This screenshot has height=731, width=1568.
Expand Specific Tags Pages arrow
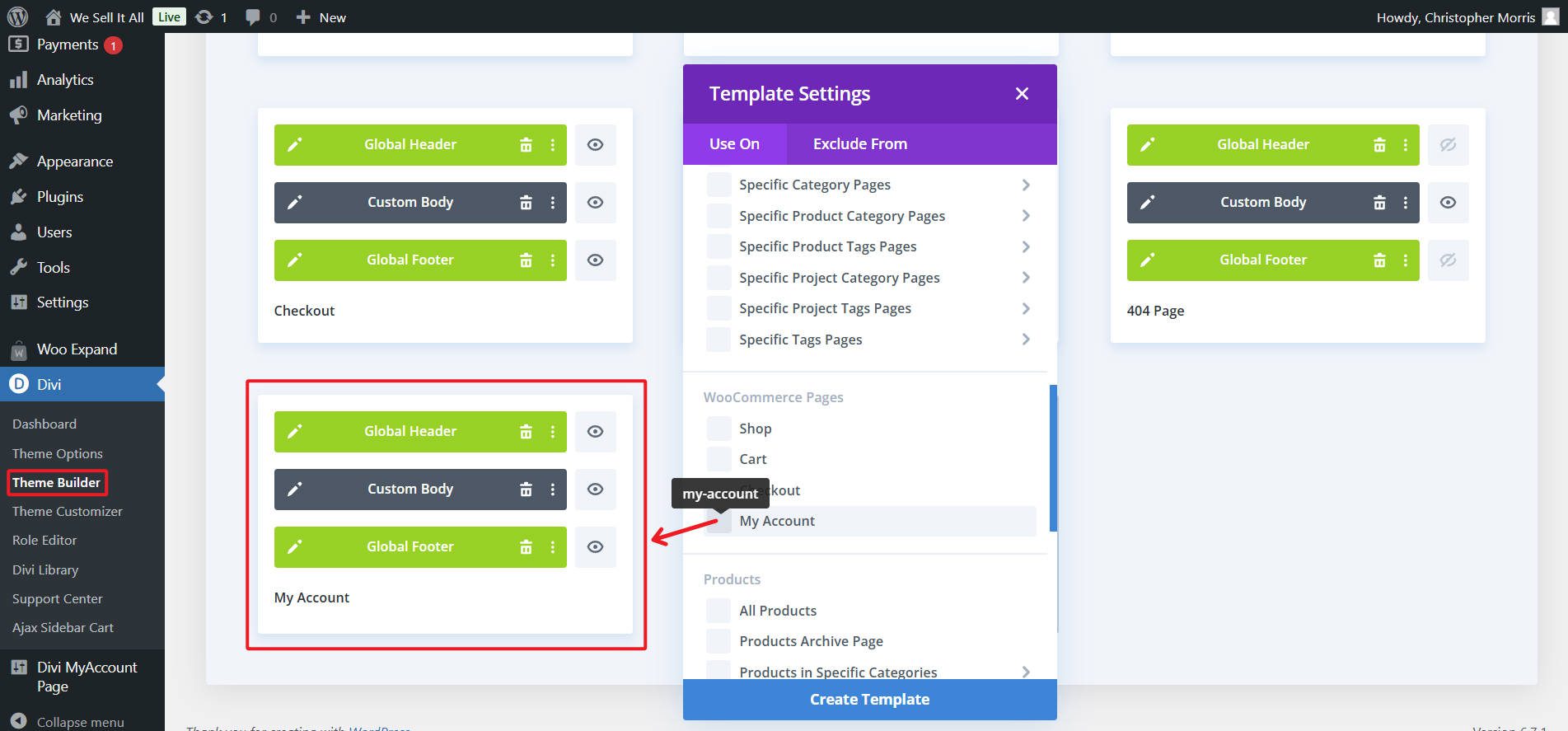1026,340
